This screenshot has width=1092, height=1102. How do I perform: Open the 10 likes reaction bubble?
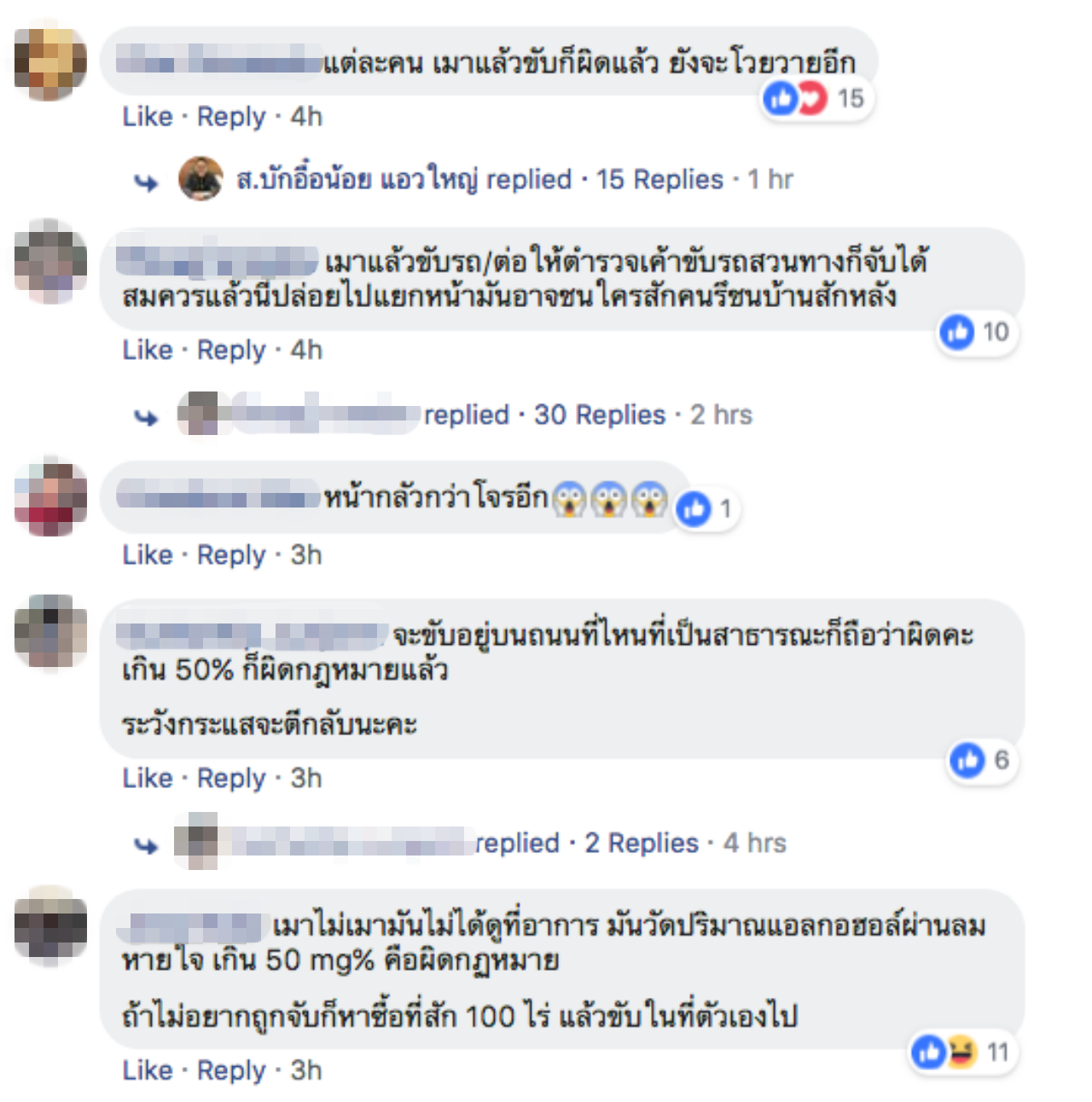click(977, 332)
